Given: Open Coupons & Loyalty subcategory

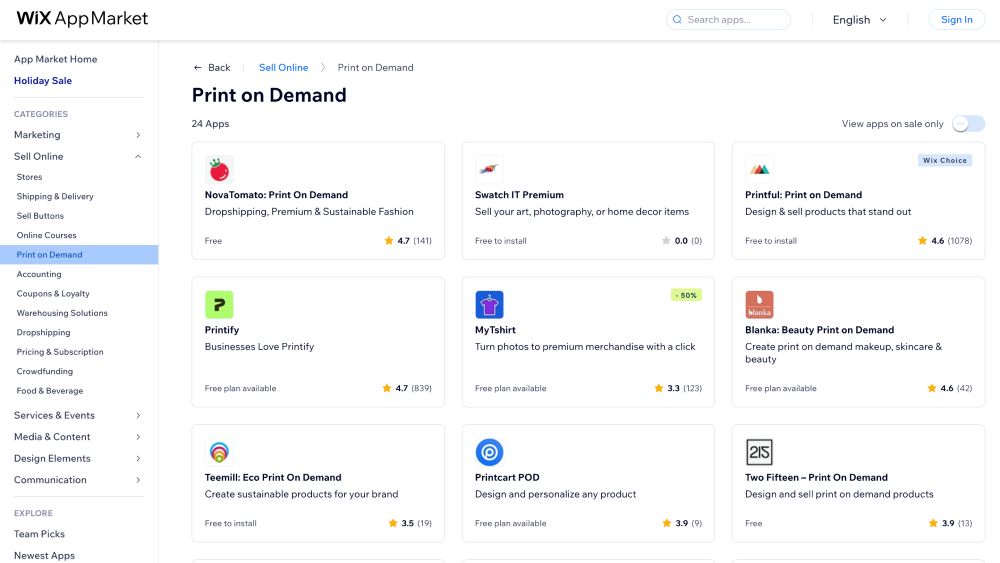Looking at the screenshot, I should tap(53, 293).
